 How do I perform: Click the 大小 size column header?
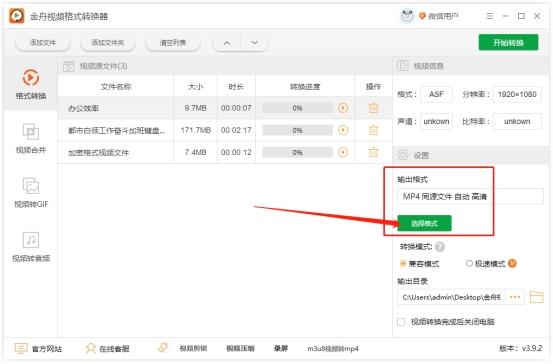point(195,86)
